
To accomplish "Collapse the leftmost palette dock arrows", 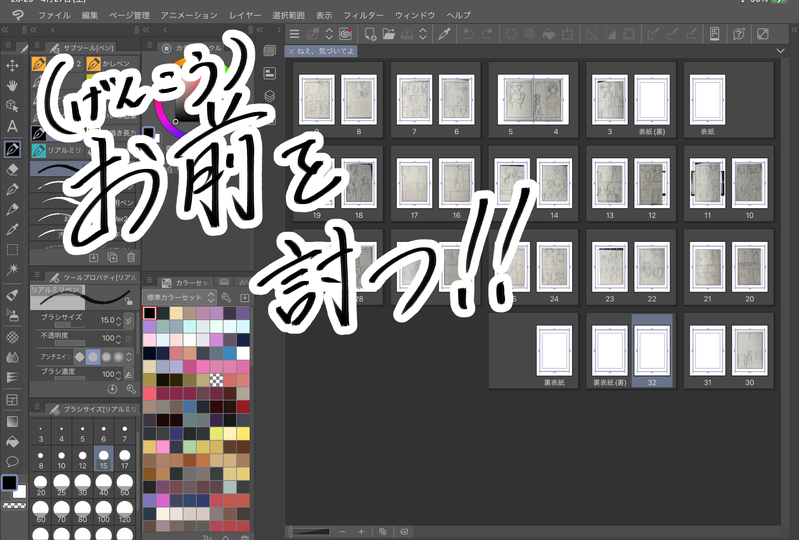I will [5, 30].
